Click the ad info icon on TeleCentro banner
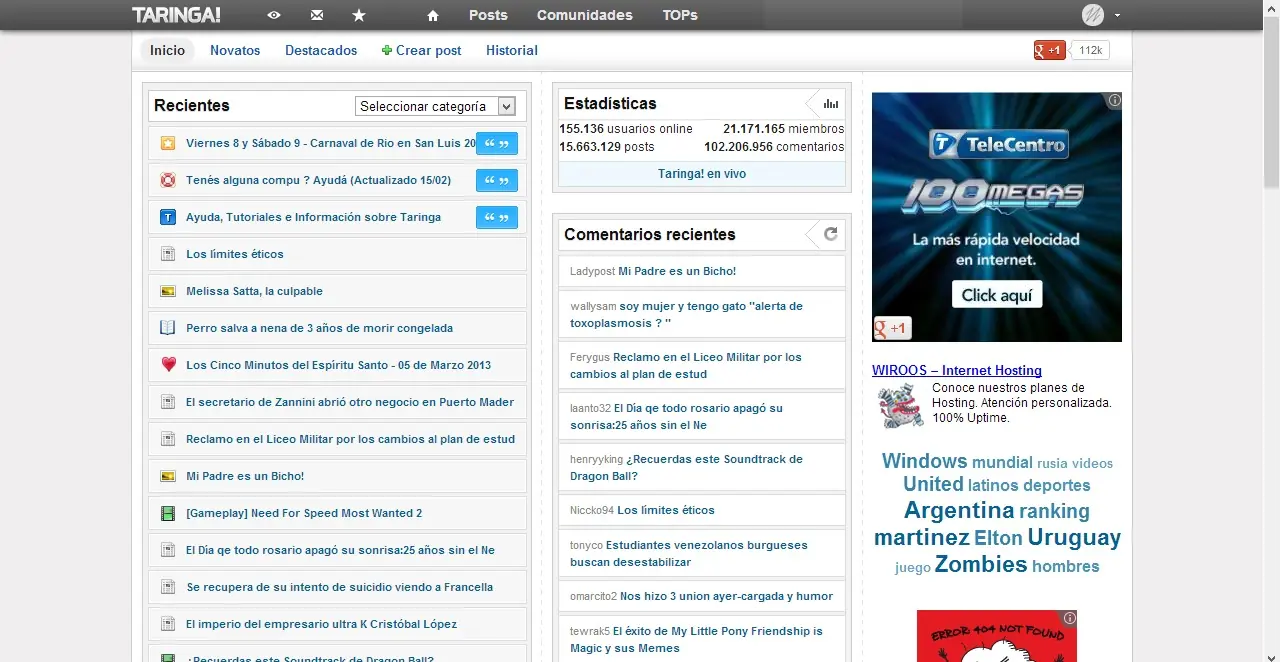 (x=1114, y=100)
